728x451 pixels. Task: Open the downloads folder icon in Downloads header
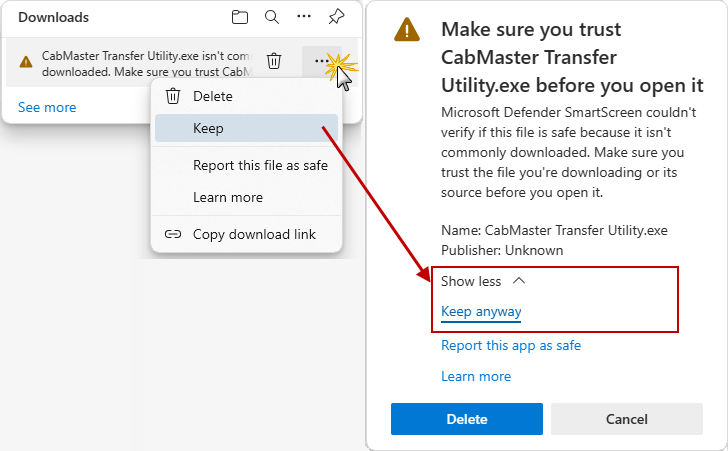click(x=240, y=17)
